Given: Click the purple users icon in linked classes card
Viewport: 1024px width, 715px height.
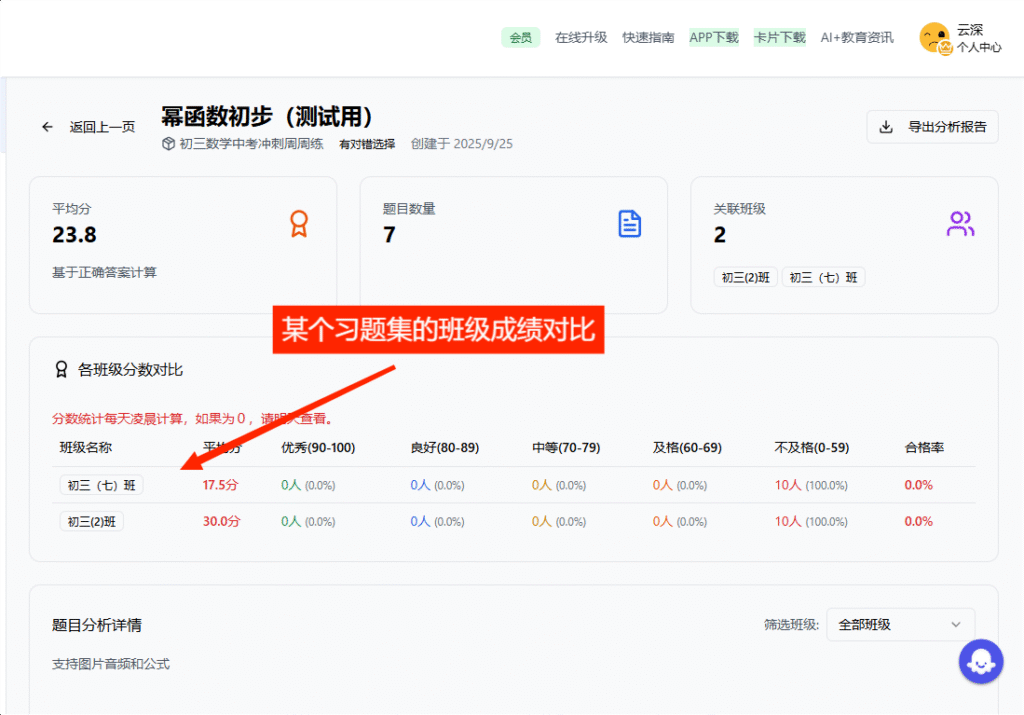Looking at the screenshot, I should [x=960, y=223].
